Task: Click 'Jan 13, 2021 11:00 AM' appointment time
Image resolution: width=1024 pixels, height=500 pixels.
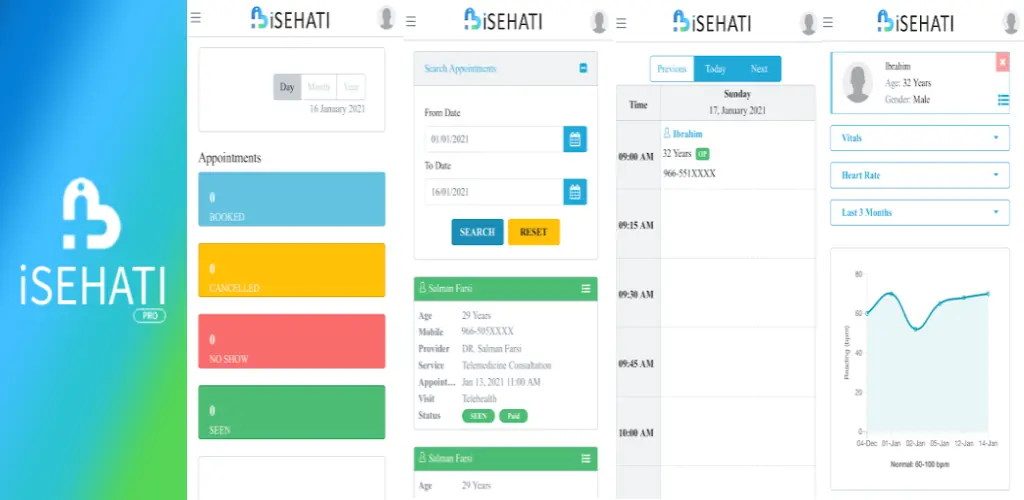Action: 501,382
